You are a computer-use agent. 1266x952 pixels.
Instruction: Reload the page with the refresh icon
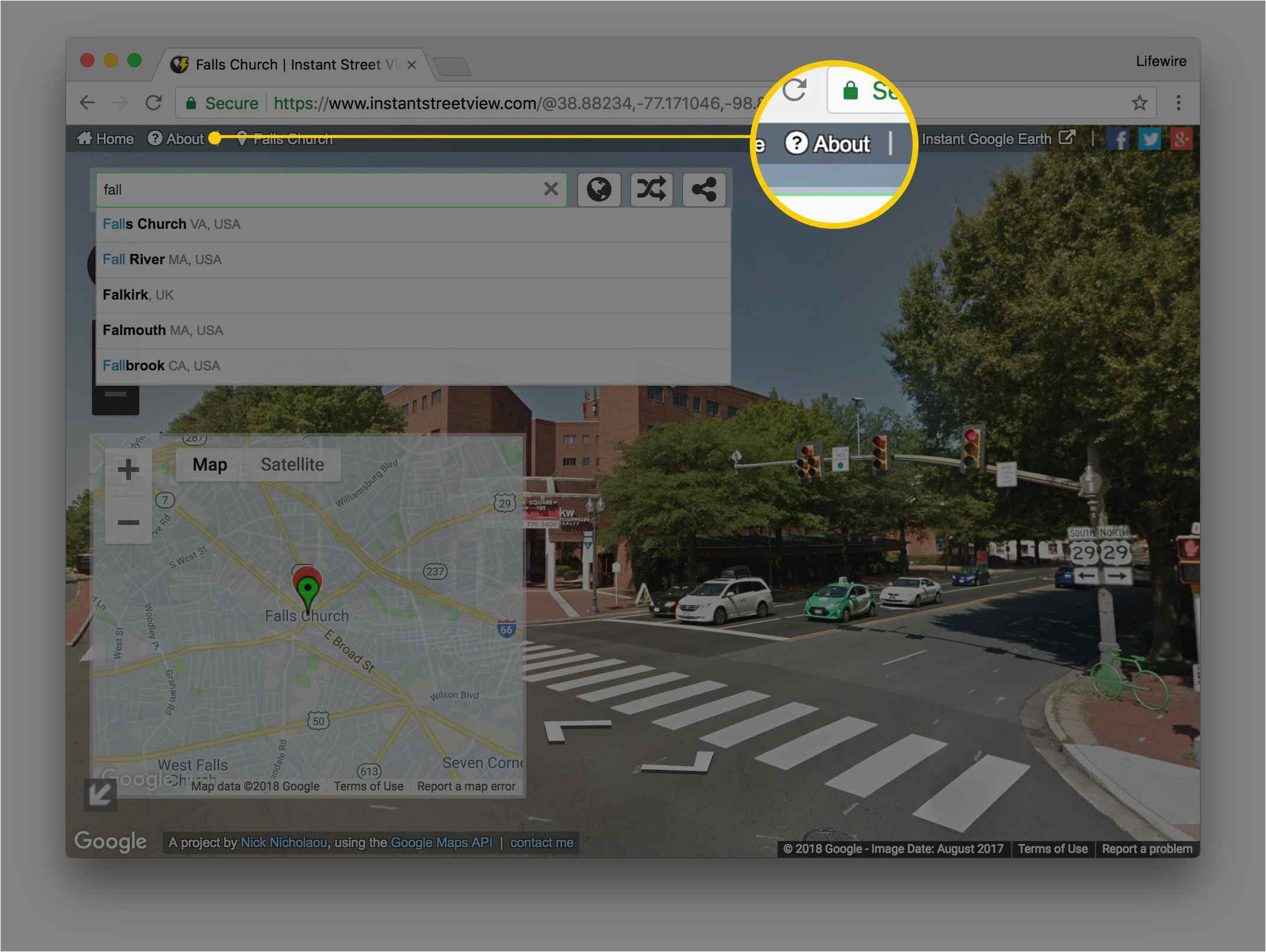pyautogui.click(x=154, y=103)
